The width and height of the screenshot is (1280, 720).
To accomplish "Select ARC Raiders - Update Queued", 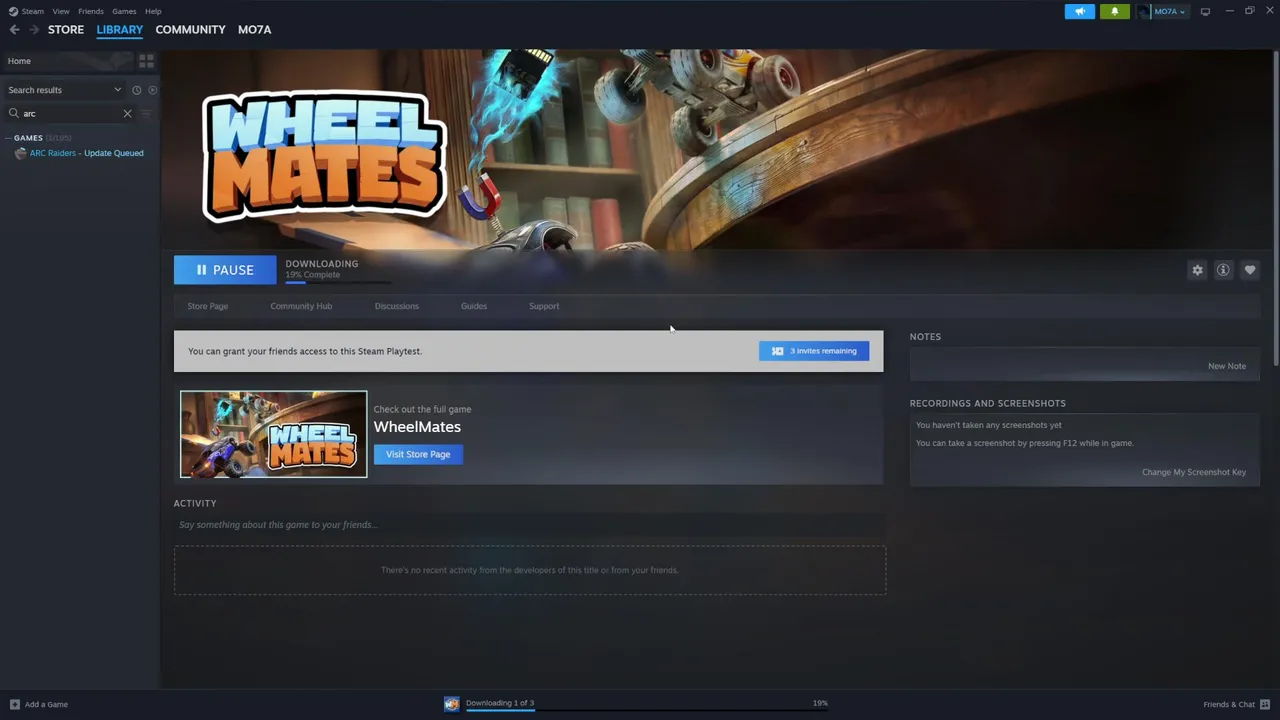I will (86, 153).
